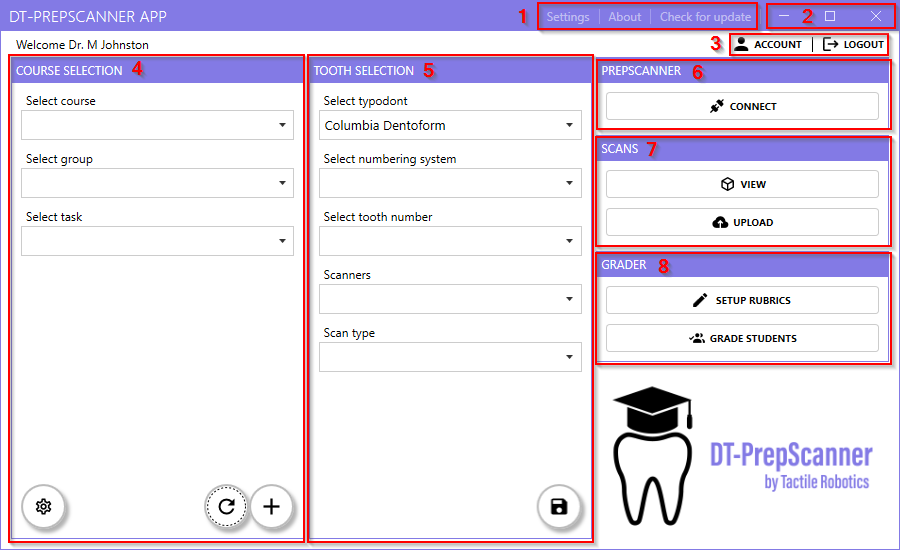Open the Account page
The image size is (900, 550).
click(769, 44)
